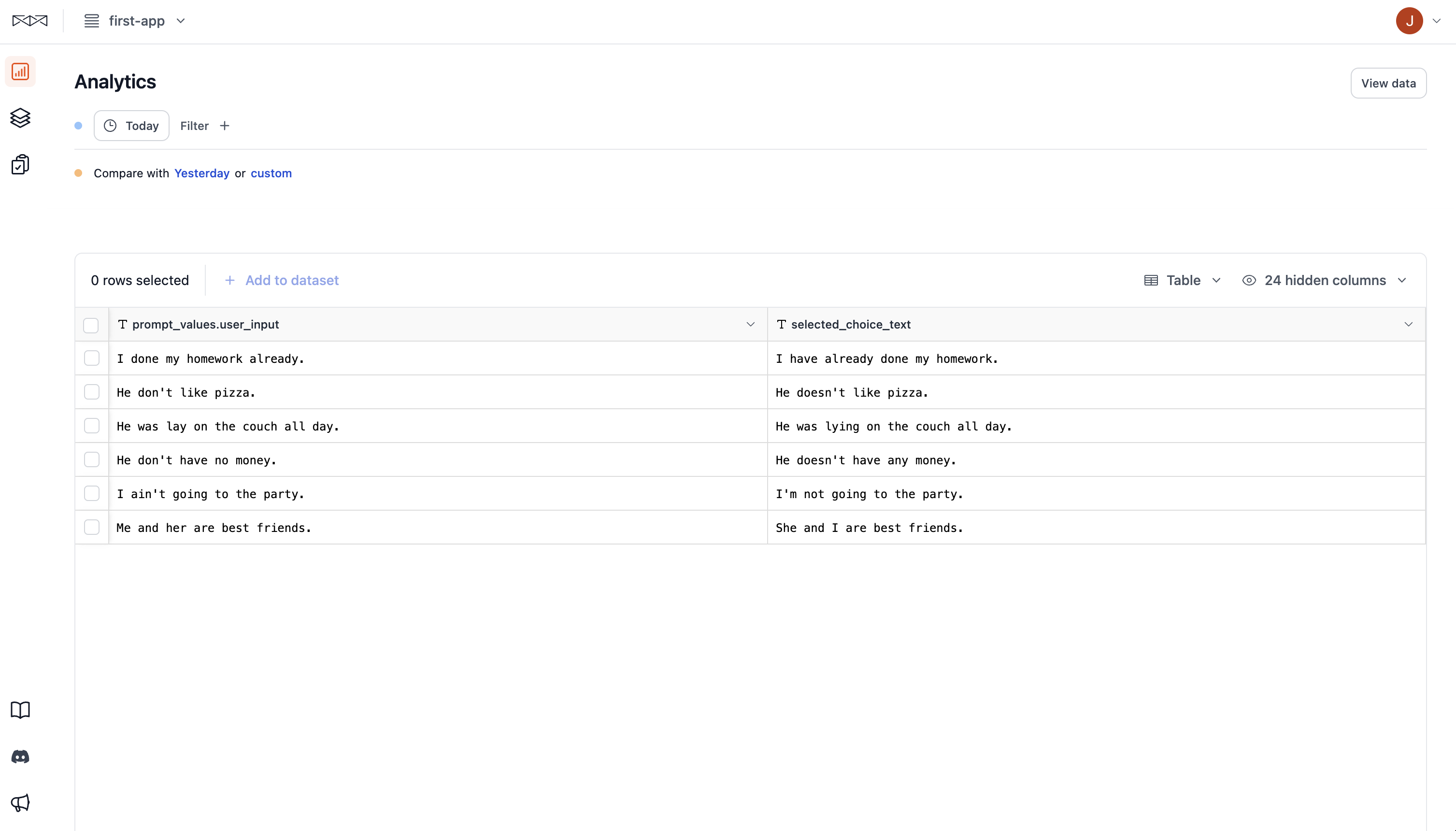The image size is (1456, 831).
Task: Click the plus icon next to Filter
Action: pyautogui.click(x=225, y=126)
